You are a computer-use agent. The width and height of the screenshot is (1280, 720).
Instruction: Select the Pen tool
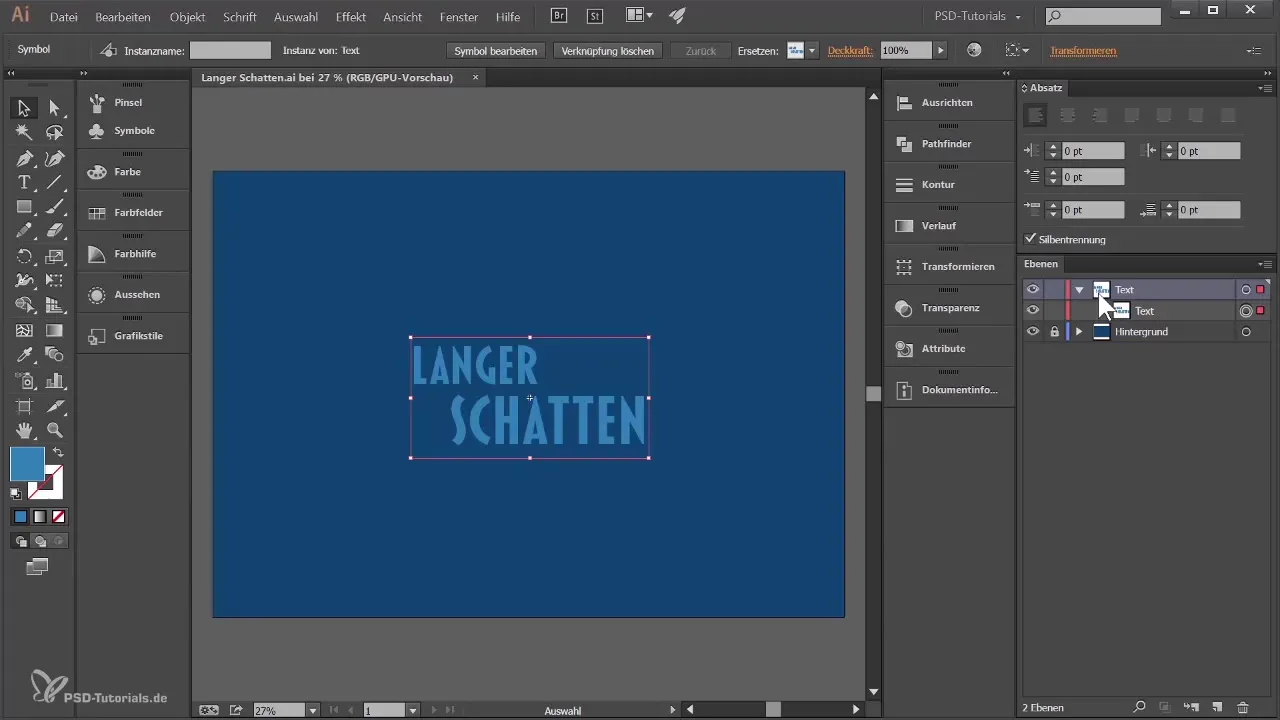(24, 158)
